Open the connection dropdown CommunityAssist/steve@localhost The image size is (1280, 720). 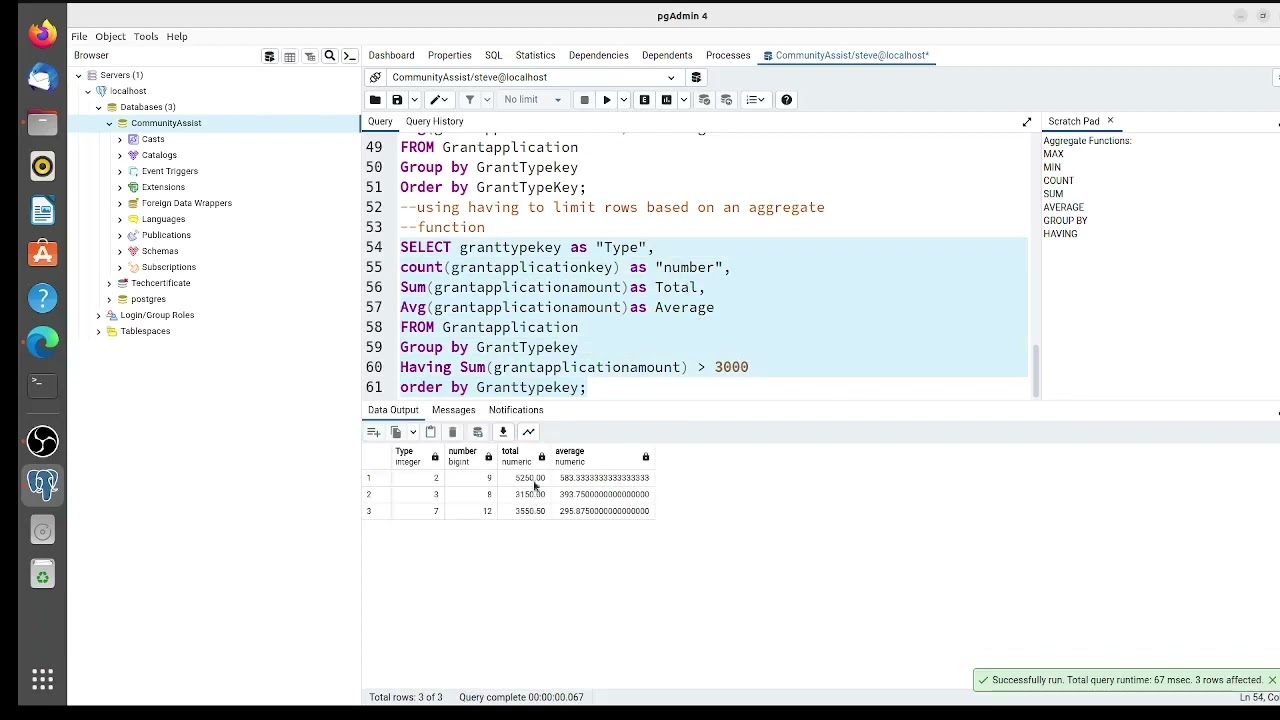[x=534, y=77]
